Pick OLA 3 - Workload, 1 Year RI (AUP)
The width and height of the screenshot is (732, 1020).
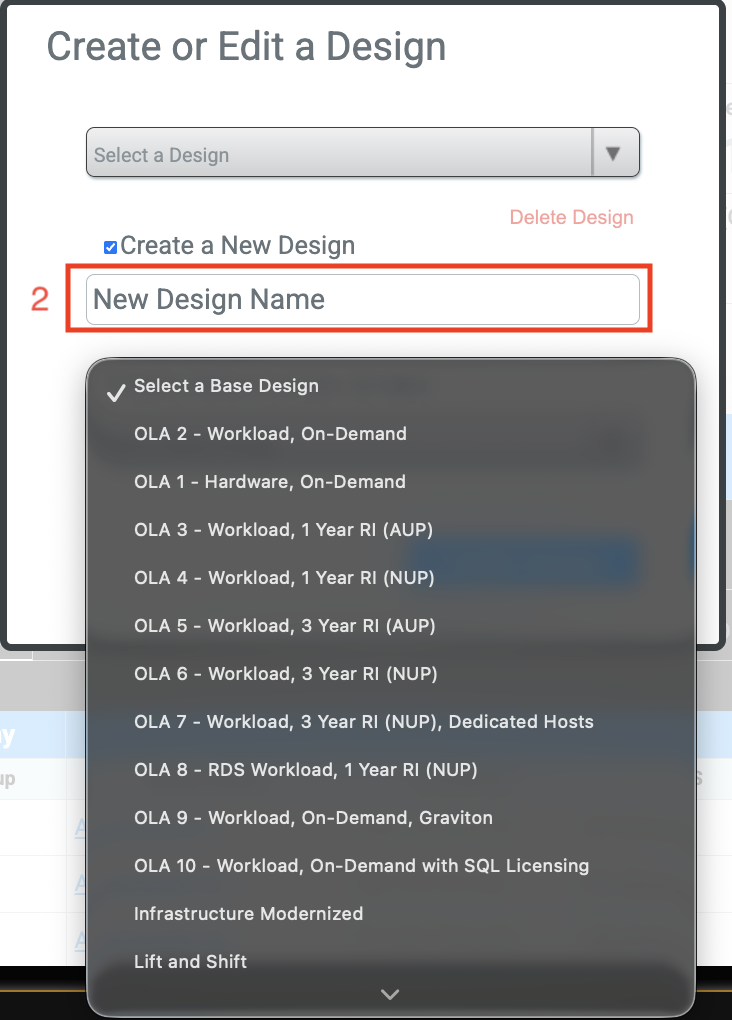point(283,530)
